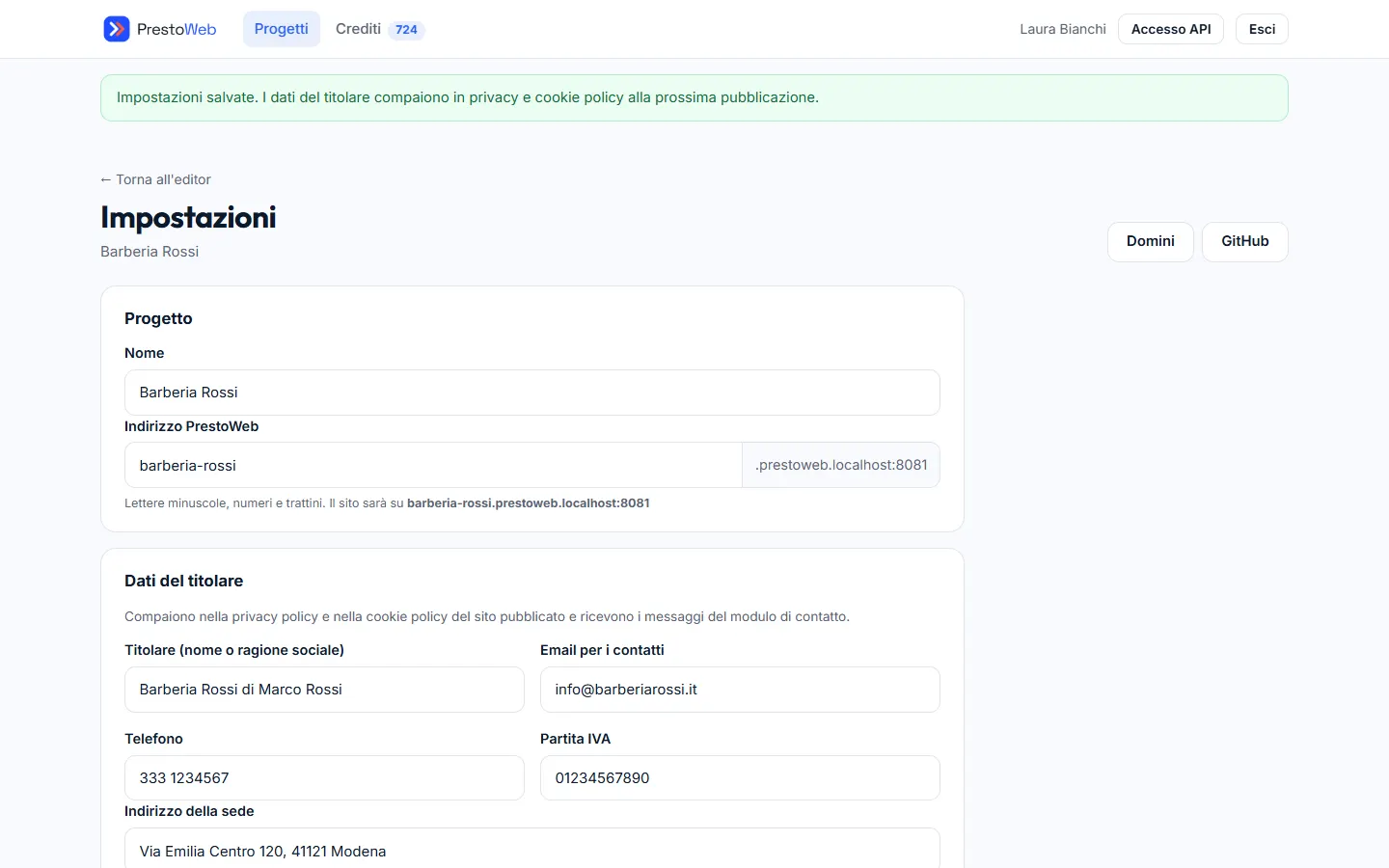Click the Dati del titolare section heading
1389x868 pixels.
pos(184,581)
